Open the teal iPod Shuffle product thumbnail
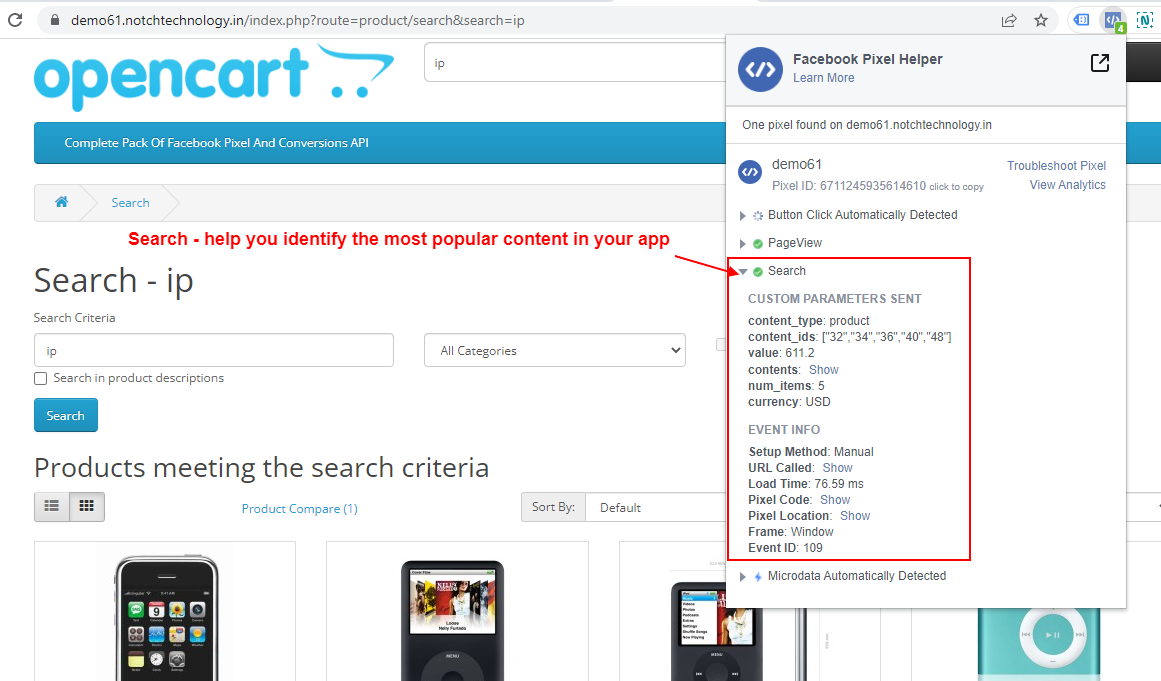The width and height of the screenshot is (1161, 681). point(1039,643)
